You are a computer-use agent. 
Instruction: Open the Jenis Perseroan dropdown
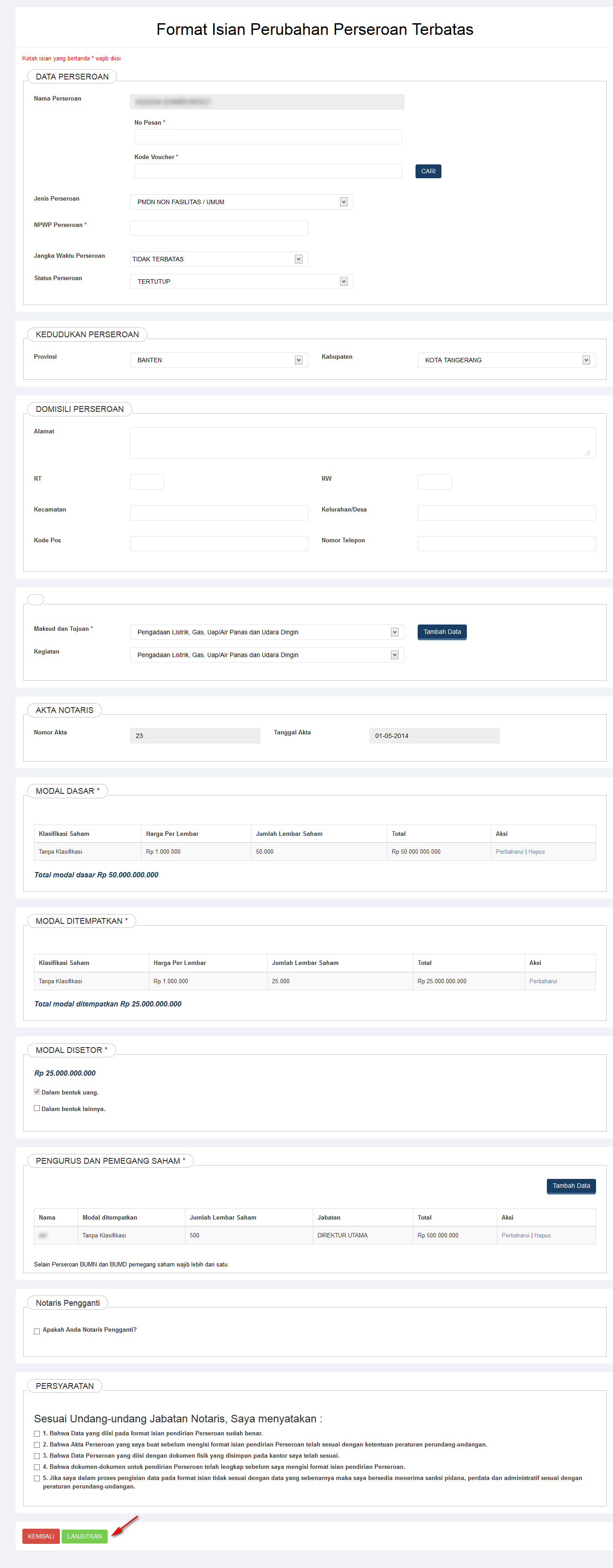click(241, 202)
